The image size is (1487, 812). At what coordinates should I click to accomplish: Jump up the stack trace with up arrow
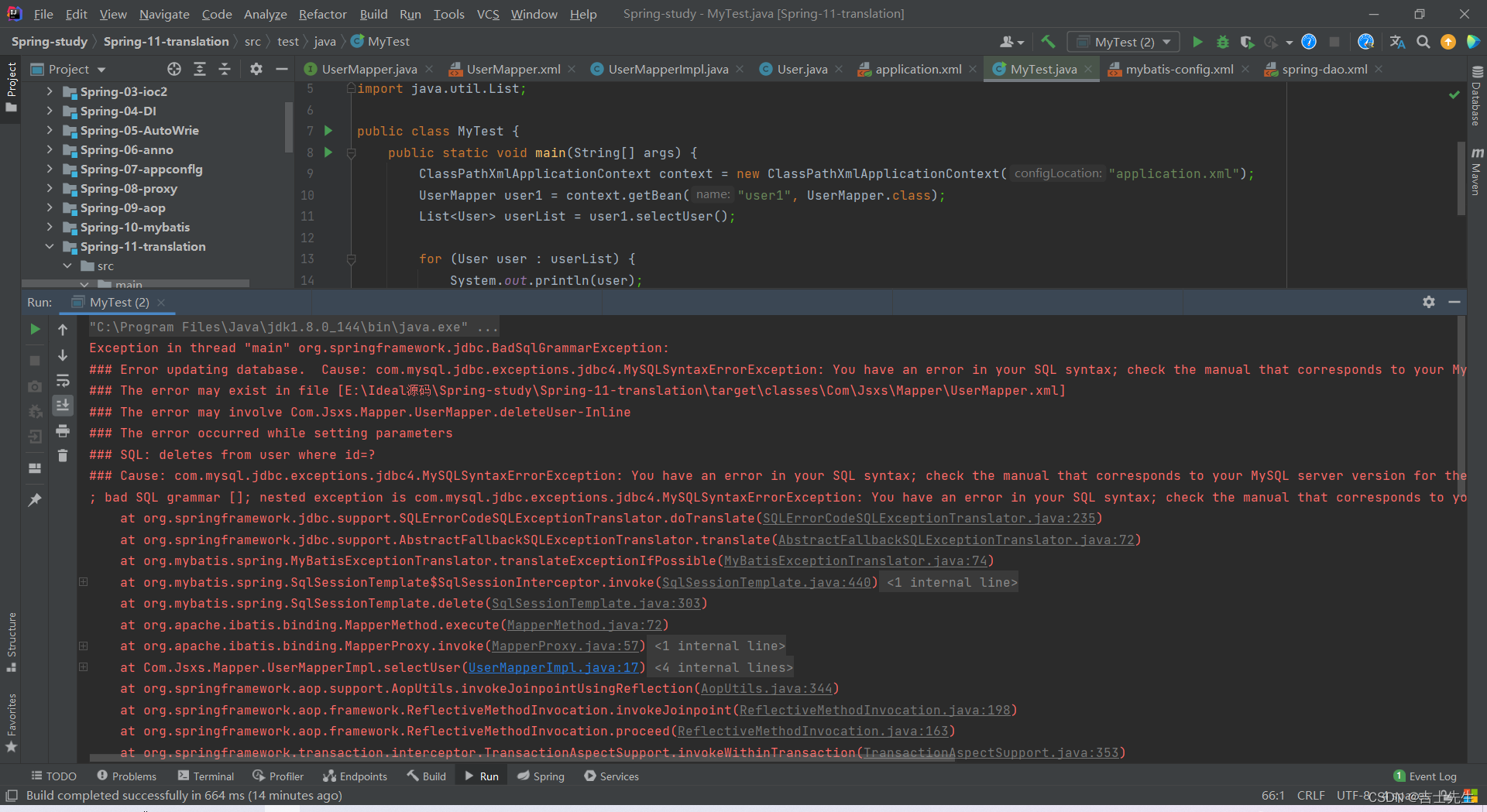point(63,330)
